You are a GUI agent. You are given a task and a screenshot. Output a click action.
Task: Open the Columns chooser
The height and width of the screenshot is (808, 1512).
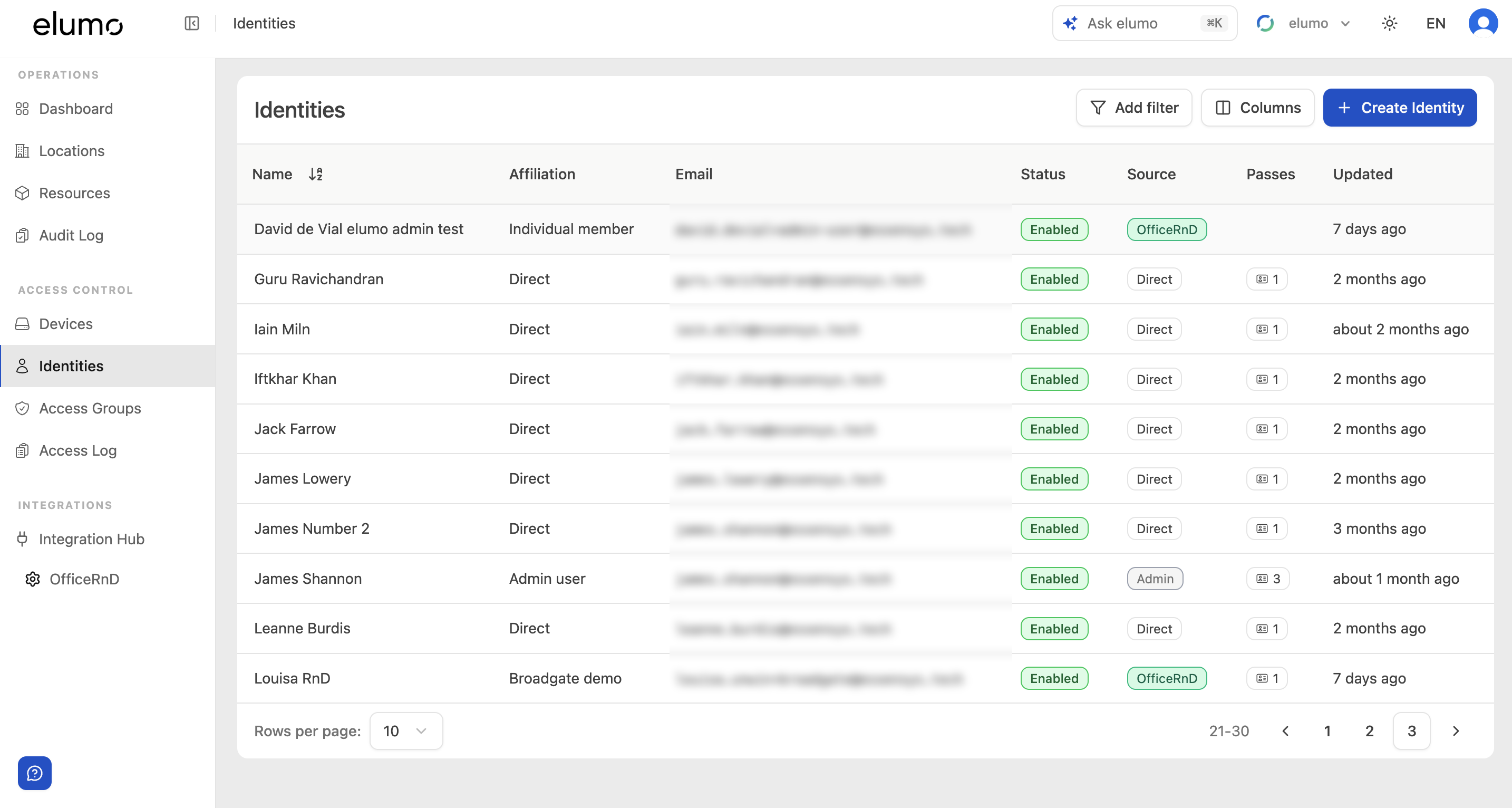(1257, 108)
